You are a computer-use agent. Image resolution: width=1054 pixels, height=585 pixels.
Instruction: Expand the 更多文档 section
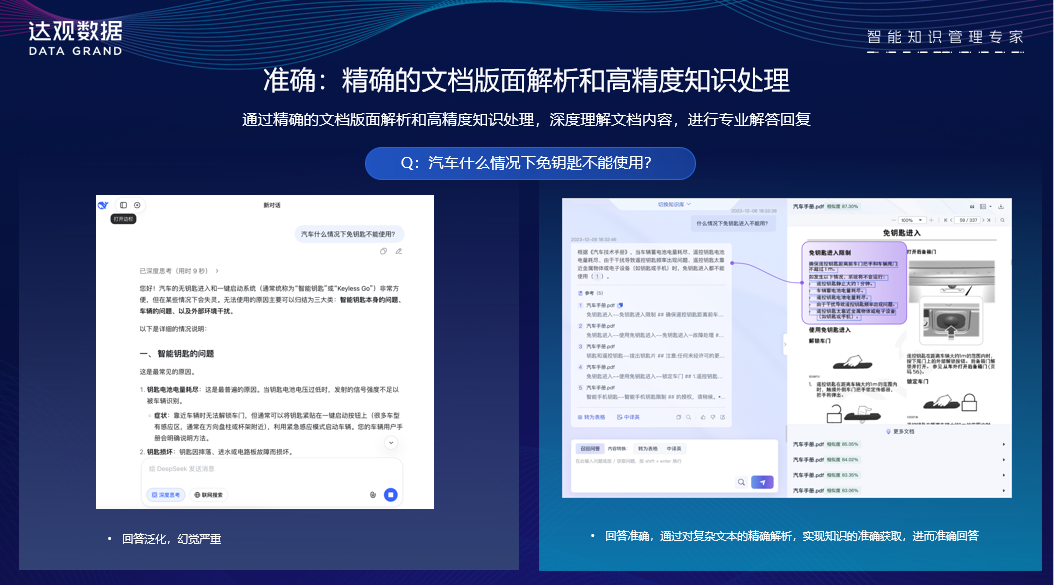click(902, 432)
